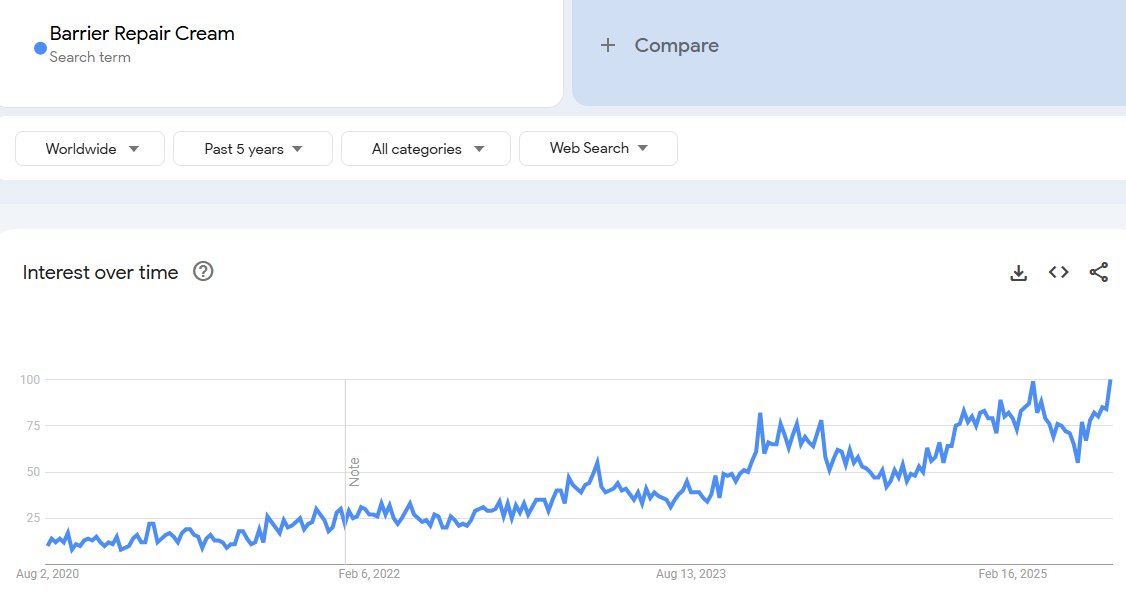The height and width of the screenshot is (614, 1126).
Task: Click the Feb 16, 2025 date label
Action: [1012, 574]
